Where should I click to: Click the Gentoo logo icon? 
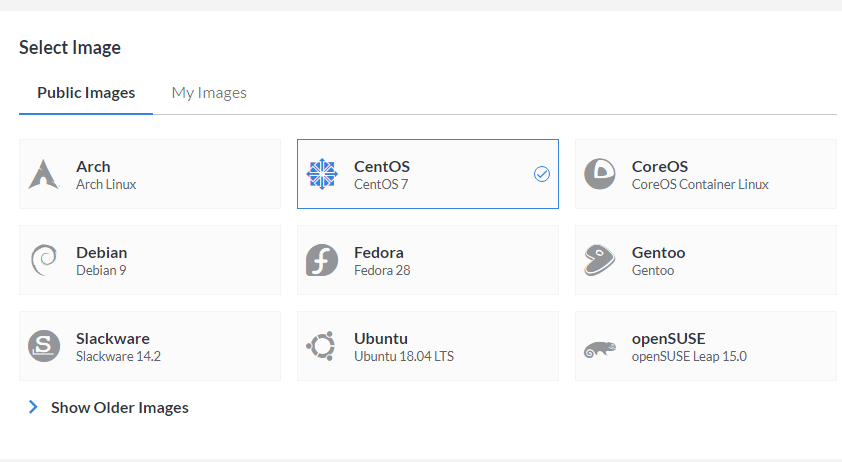coord(600,260)
